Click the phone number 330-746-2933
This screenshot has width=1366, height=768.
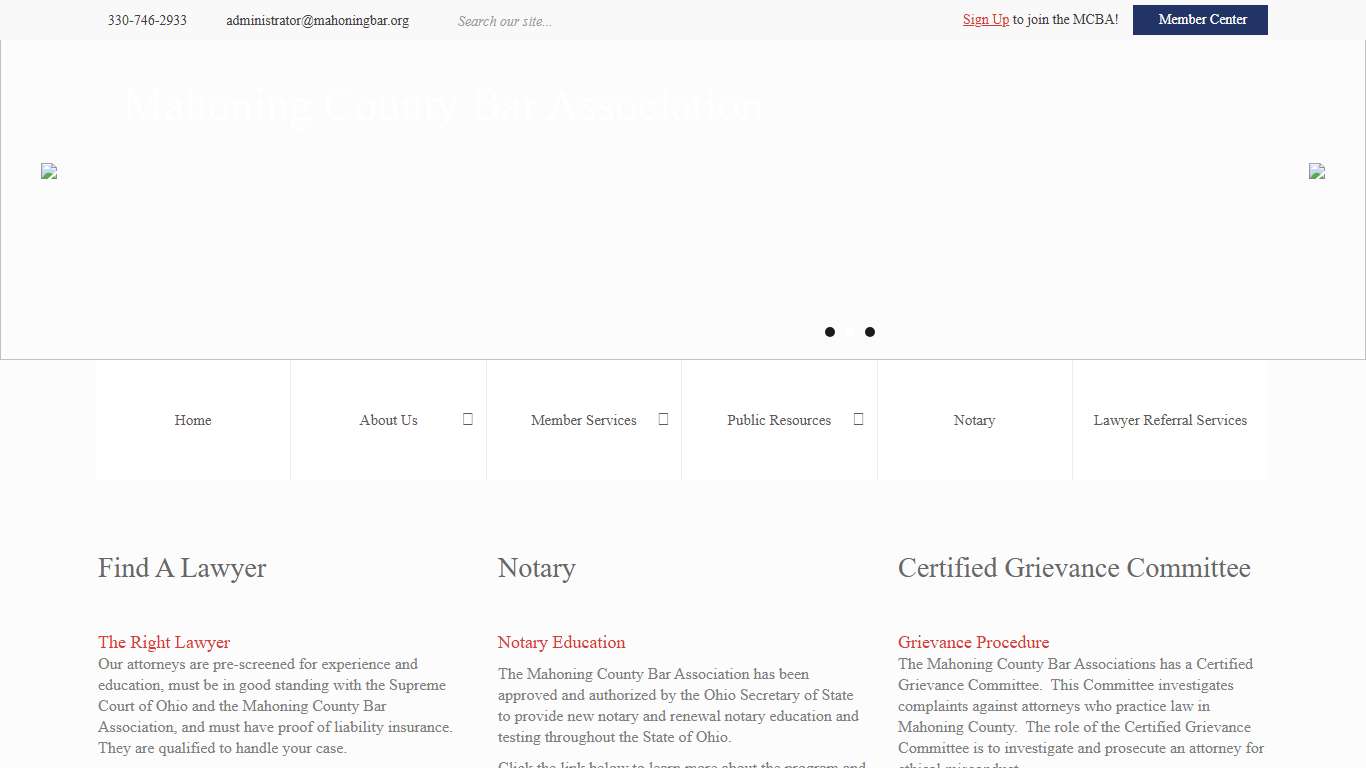click(147, 21)
